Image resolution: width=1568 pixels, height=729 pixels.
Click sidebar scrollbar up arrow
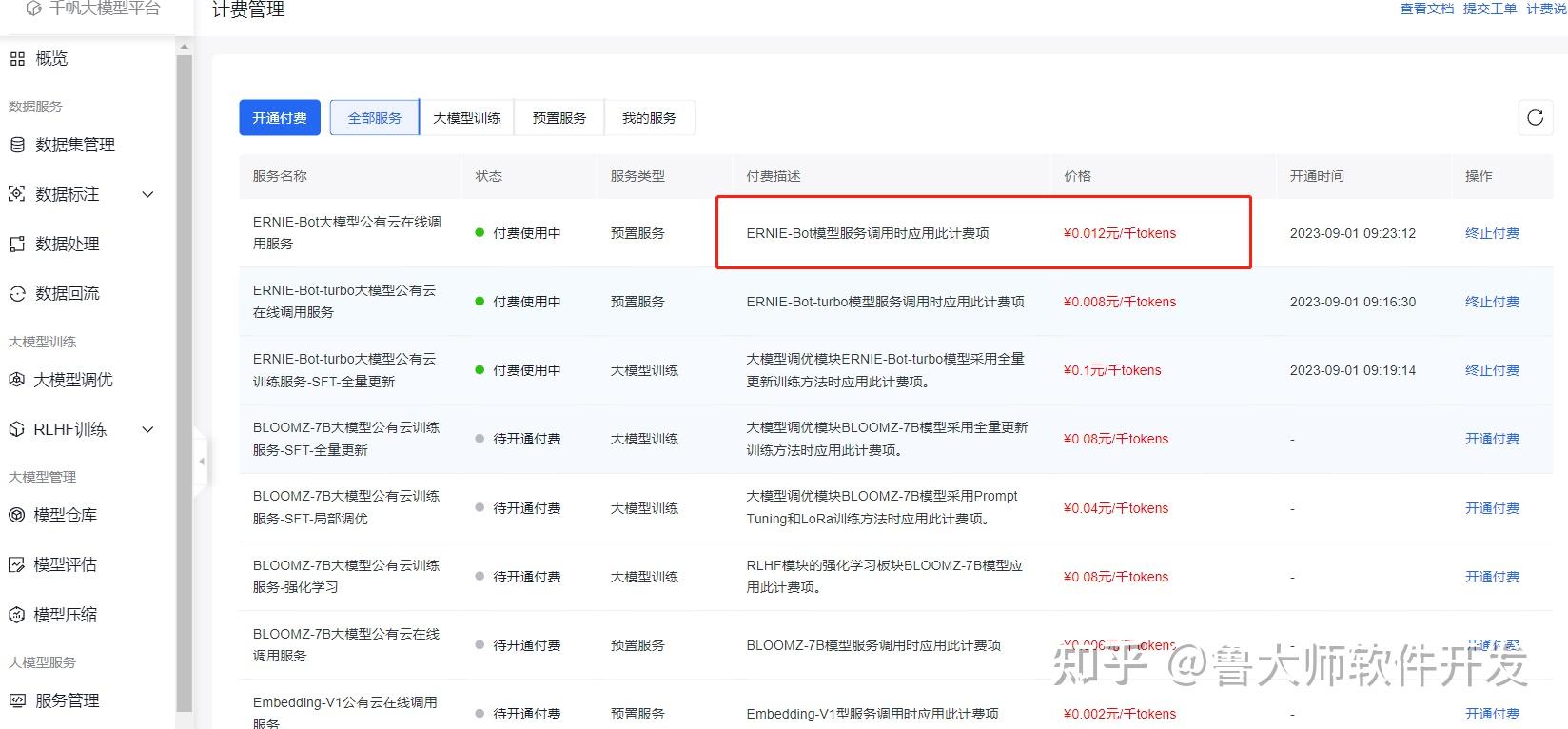click(x=185, y=47)
